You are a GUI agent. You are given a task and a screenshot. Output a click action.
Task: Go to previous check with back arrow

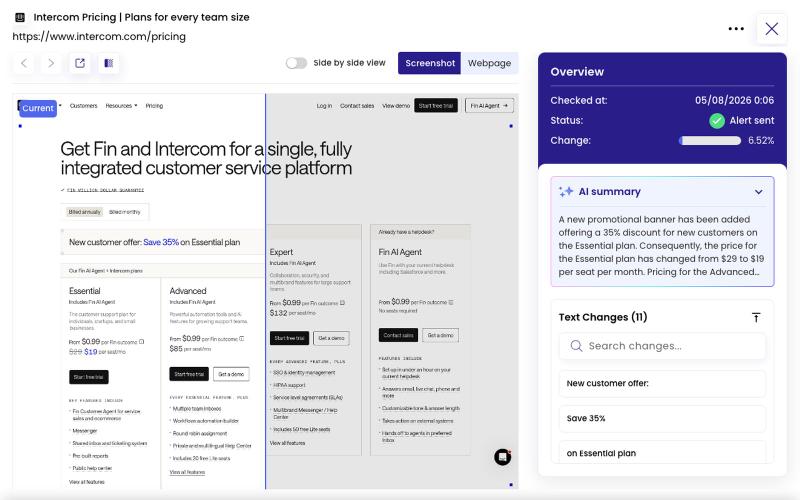(x=24, y=63)
